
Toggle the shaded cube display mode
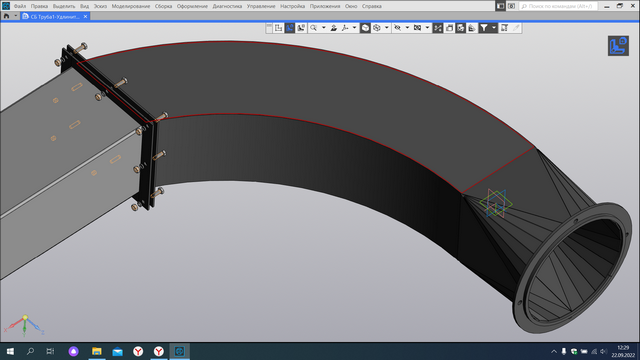coord(365,28)
